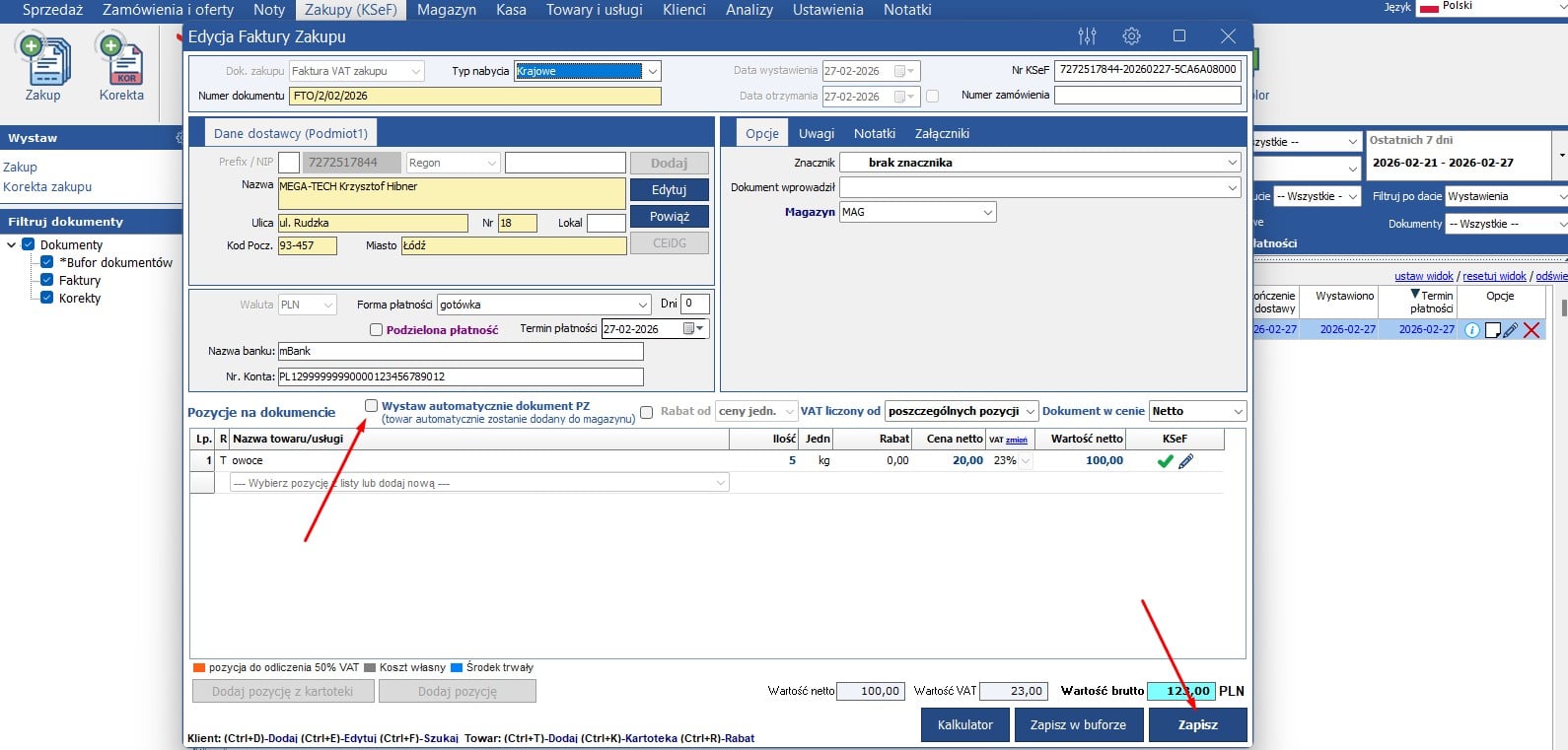Click the Kalkulator button
Viewport: 1568px width, 750px height.
(964, 724)
